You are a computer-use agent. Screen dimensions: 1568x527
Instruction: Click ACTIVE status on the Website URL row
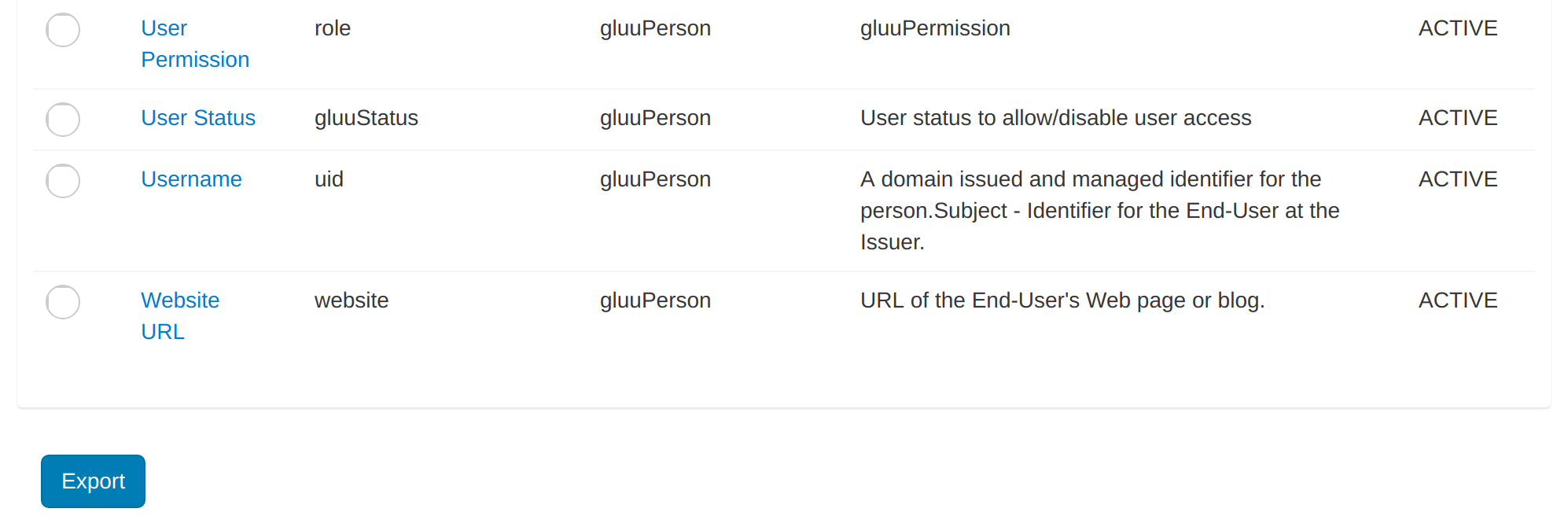[1457, 300]
